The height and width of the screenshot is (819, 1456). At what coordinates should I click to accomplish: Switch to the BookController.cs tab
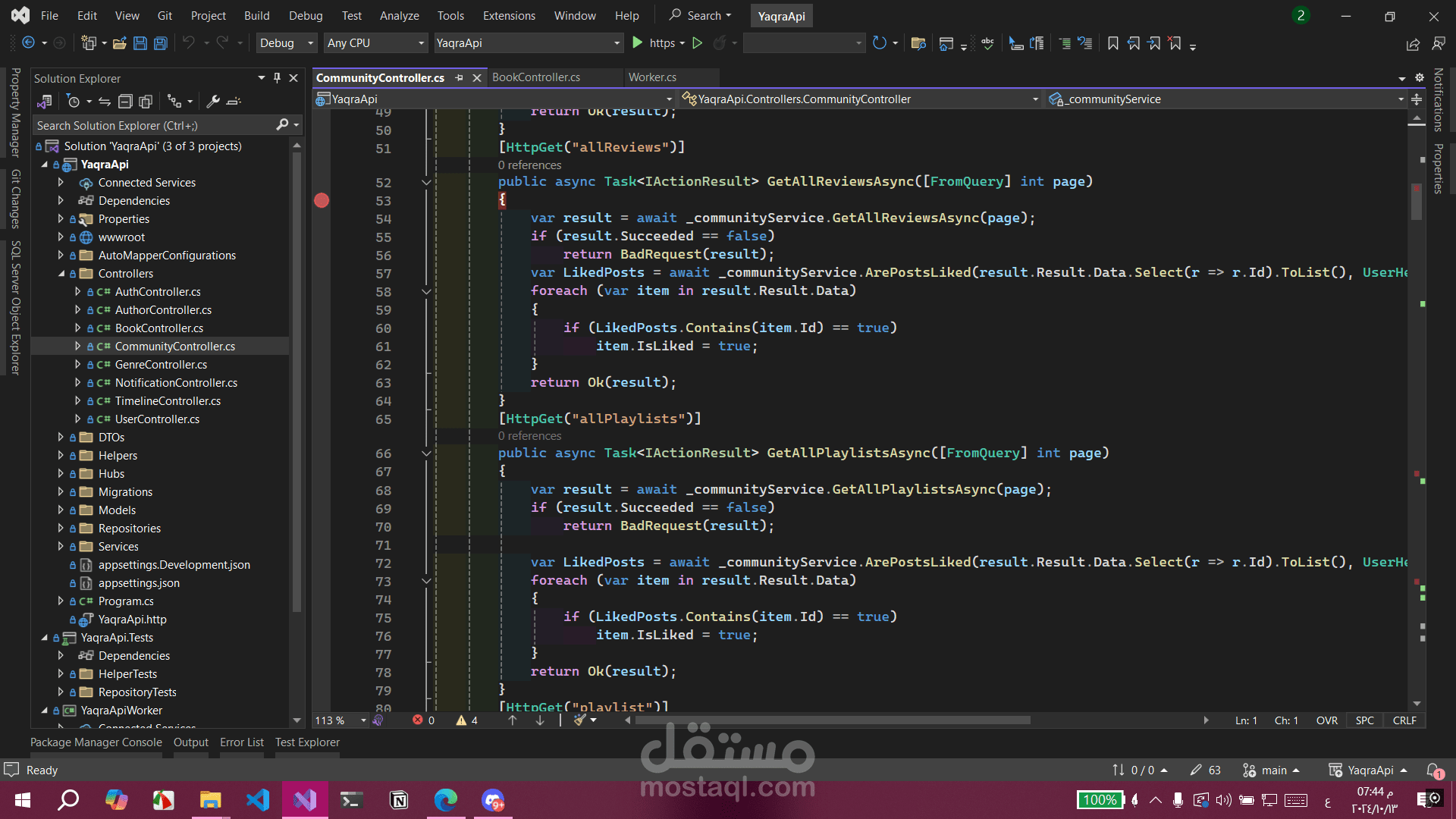click(x=536, y=77)
